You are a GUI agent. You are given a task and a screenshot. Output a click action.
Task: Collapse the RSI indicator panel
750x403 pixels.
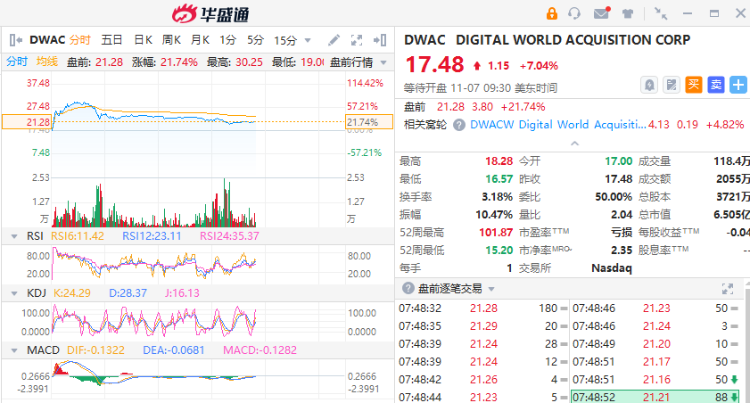pyautogui.click(x=14, y=236)
